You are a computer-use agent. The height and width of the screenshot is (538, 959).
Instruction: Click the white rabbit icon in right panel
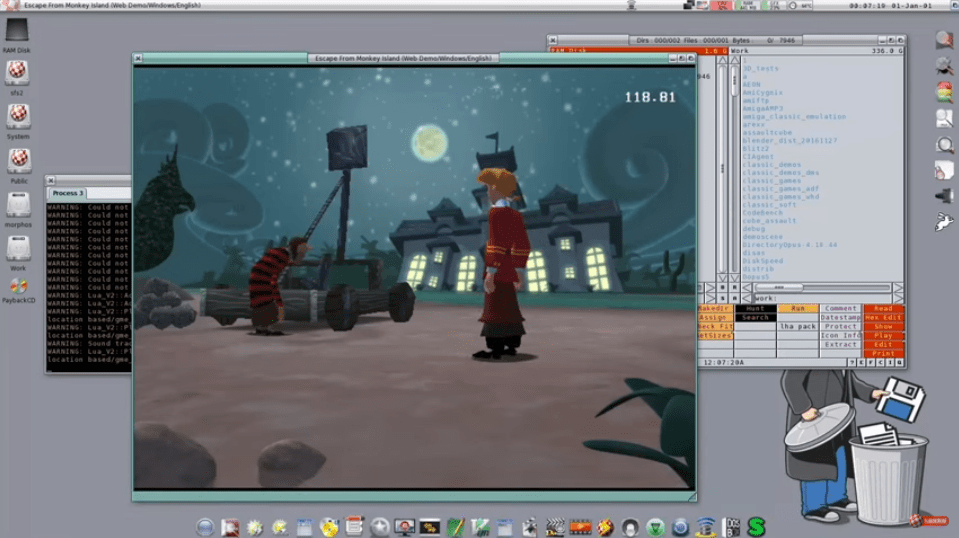click(x=944, y=222)
